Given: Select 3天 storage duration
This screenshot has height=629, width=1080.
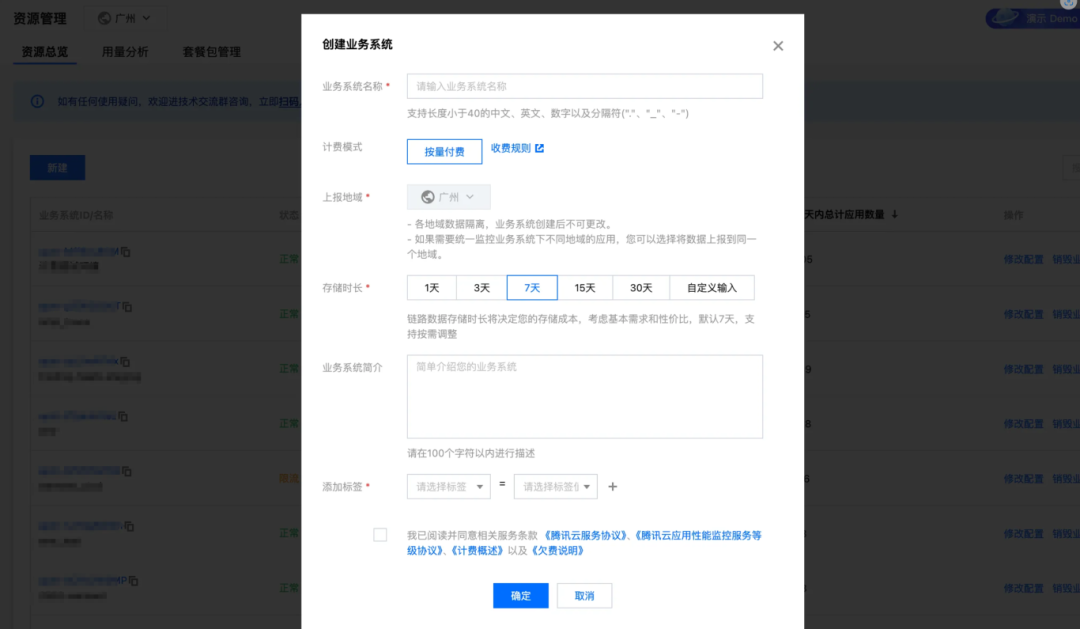Looking at the screenshot, I should click(x=481, y=288).
